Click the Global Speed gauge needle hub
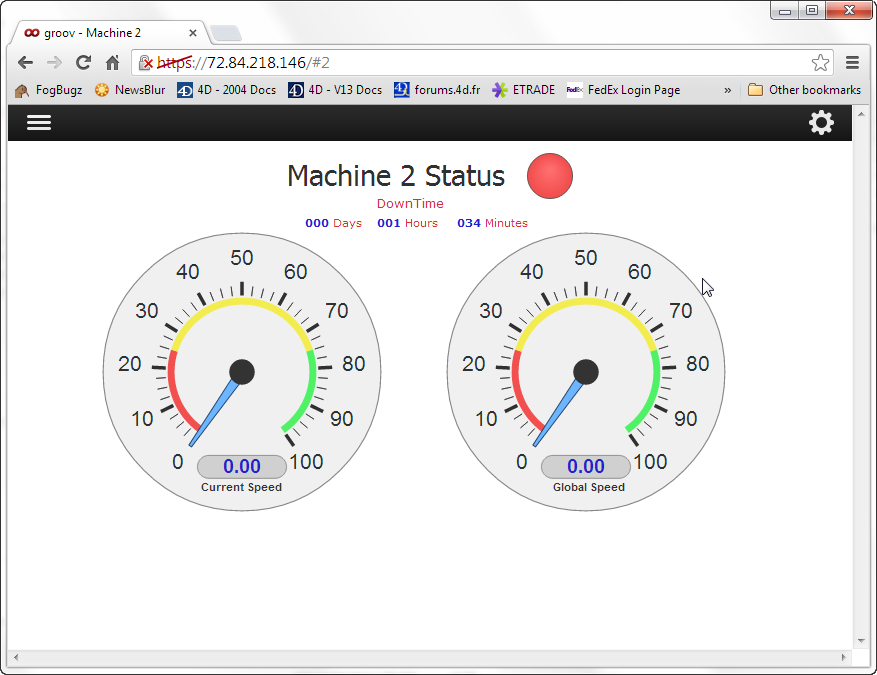The image size is (877, 675). tap(586, 372)
